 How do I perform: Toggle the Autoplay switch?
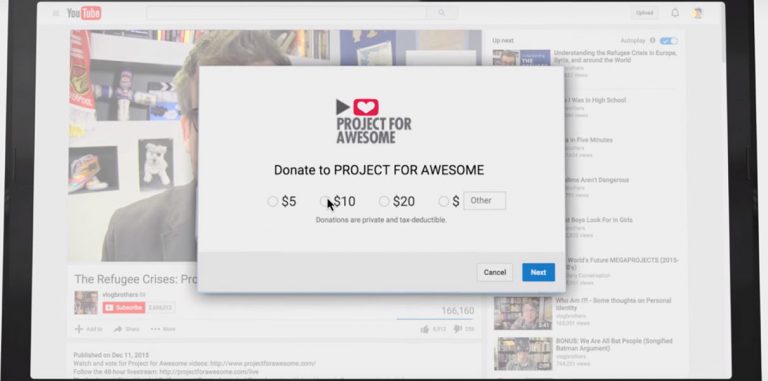669,41
